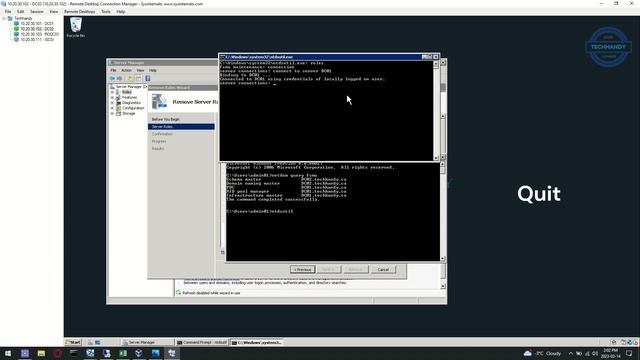Select the Roles tree item
The width and height of the screenshot is (640, 360).
point(127,92)
